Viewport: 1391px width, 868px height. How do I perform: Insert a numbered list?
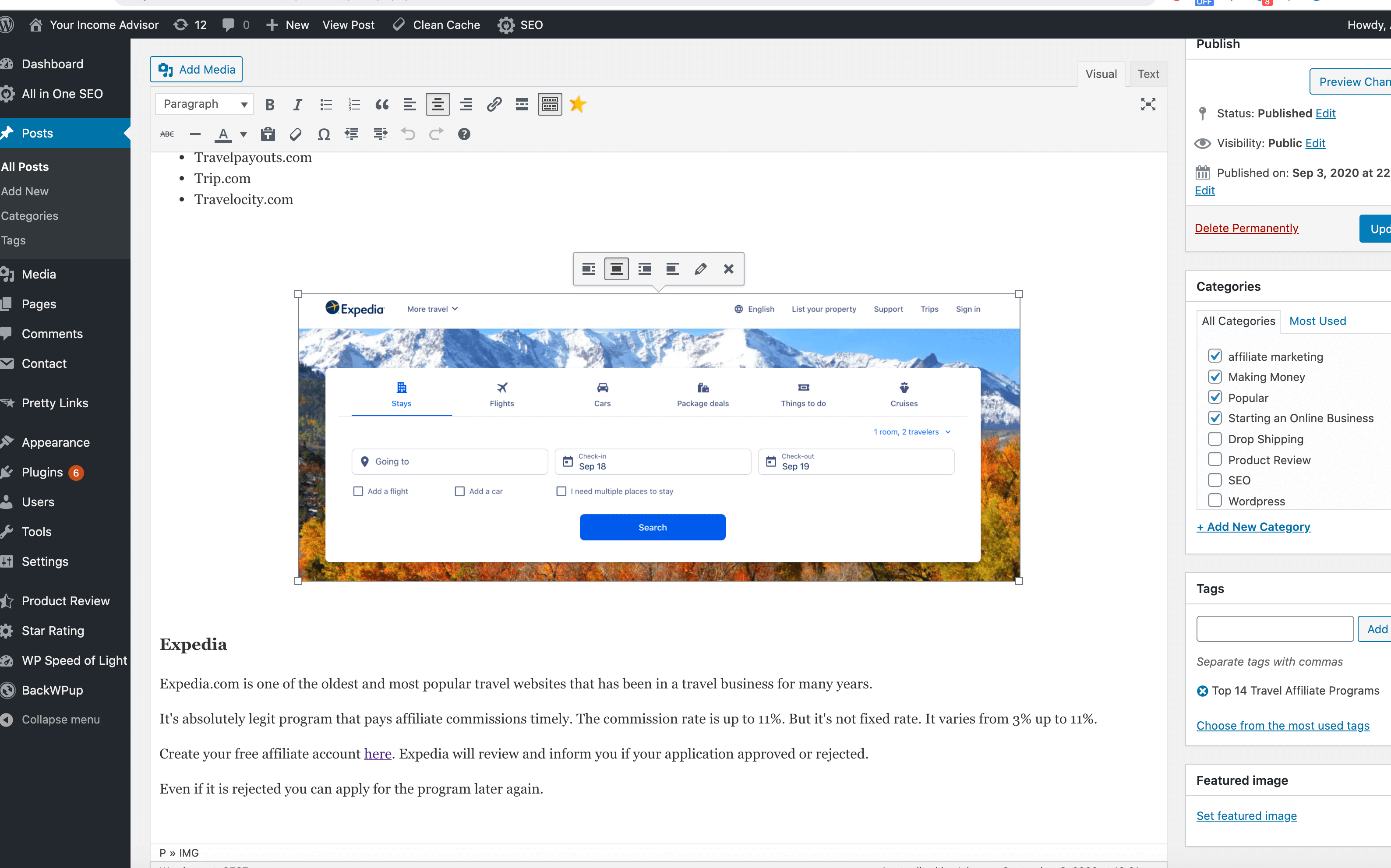click(353, 105)
